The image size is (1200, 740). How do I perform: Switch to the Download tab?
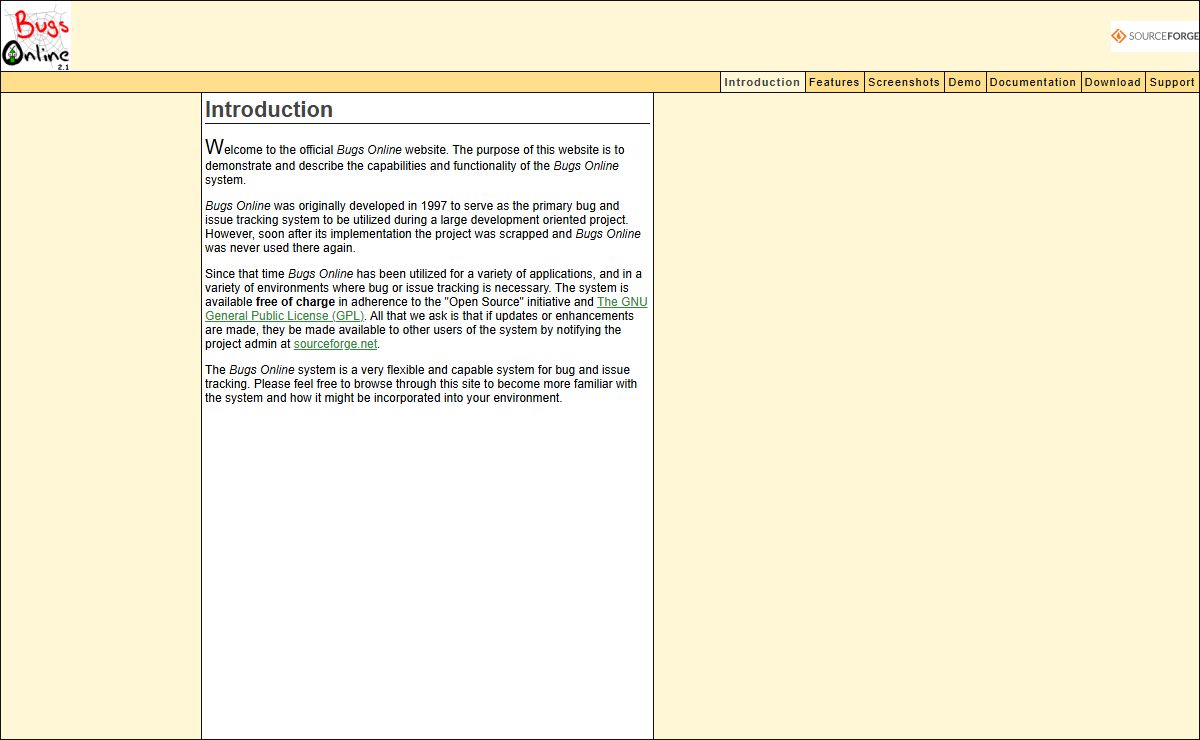coord(1113,82)
